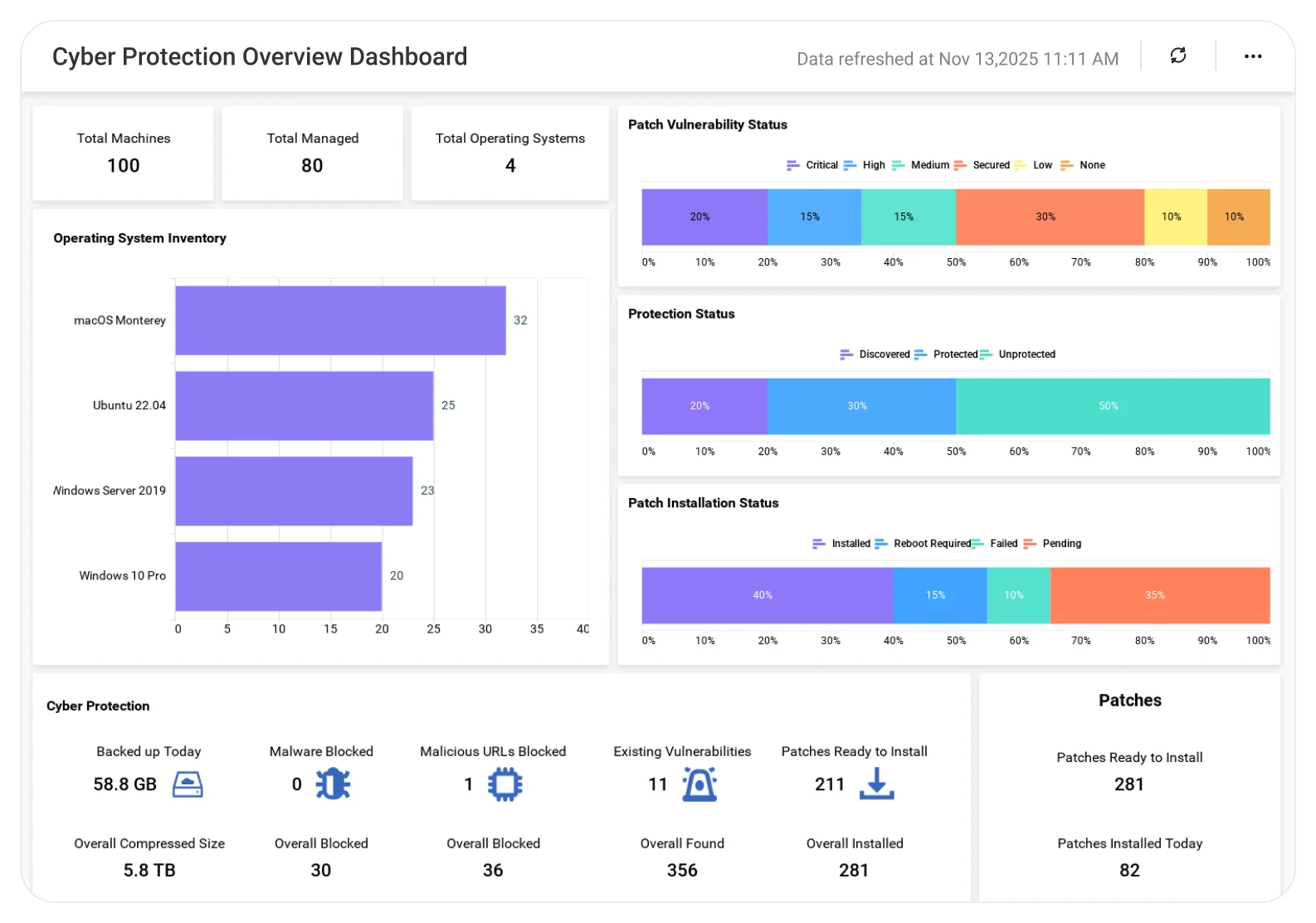The width and height of the screenshot is (1316, 923).
Task: Toggle the Discovered legend item
Action: click(x=875, y=354)
